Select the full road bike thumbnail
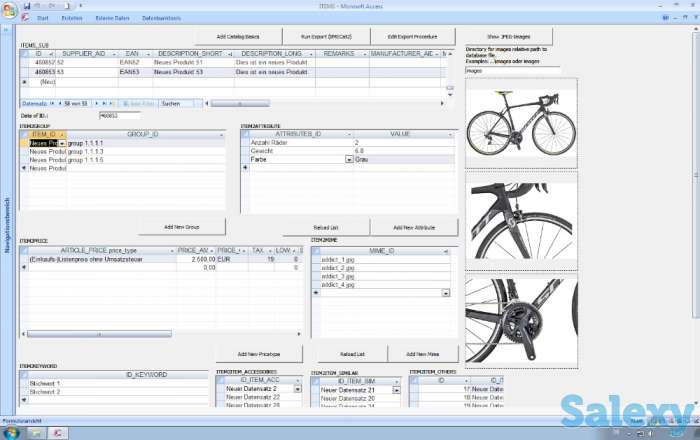700x440 pixels. coord(521,124)
